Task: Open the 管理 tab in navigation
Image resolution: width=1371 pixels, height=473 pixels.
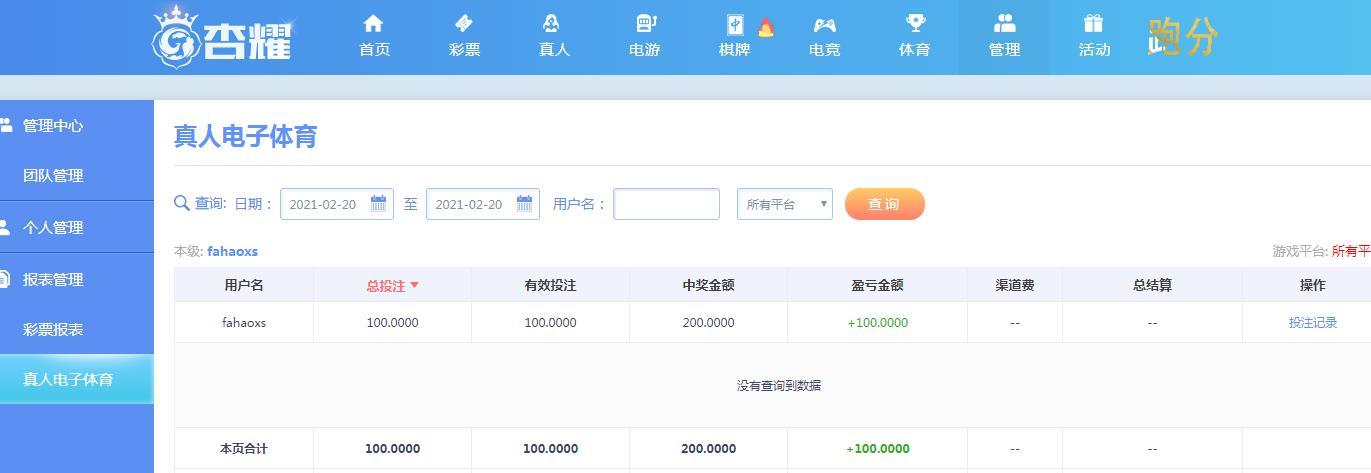Action: click(x=1004, y=37)
